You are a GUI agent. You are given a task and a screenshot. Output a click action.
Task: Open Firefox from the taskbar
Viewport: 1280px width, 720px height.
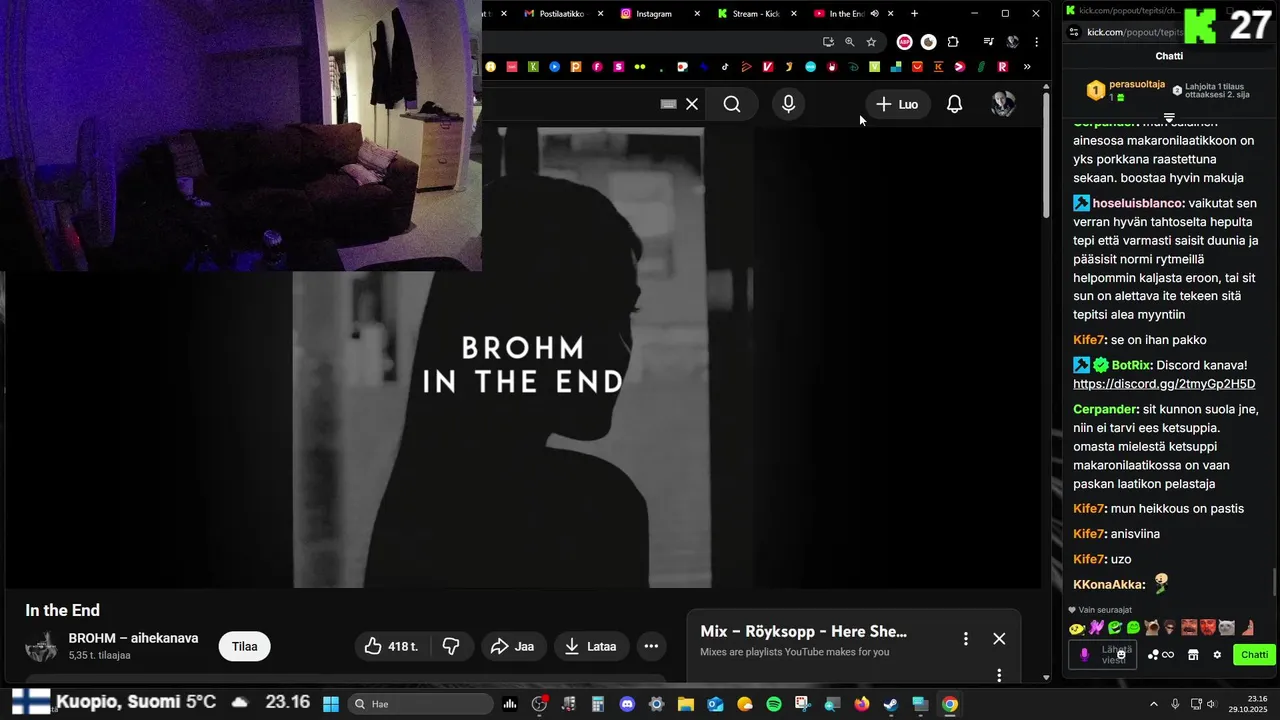862,704
